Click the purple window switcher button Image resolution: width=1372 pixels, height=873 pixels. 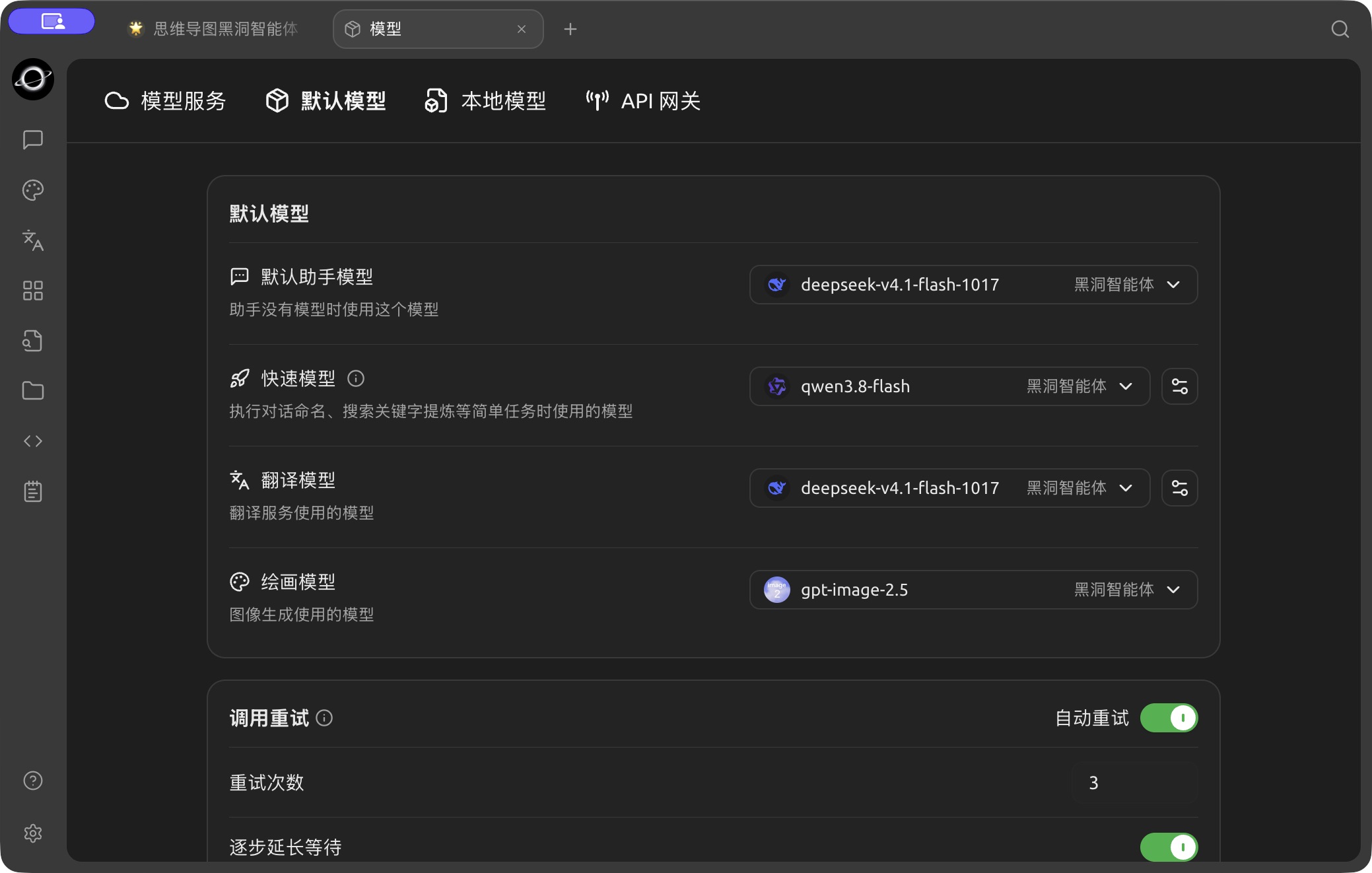coord(51,21)
